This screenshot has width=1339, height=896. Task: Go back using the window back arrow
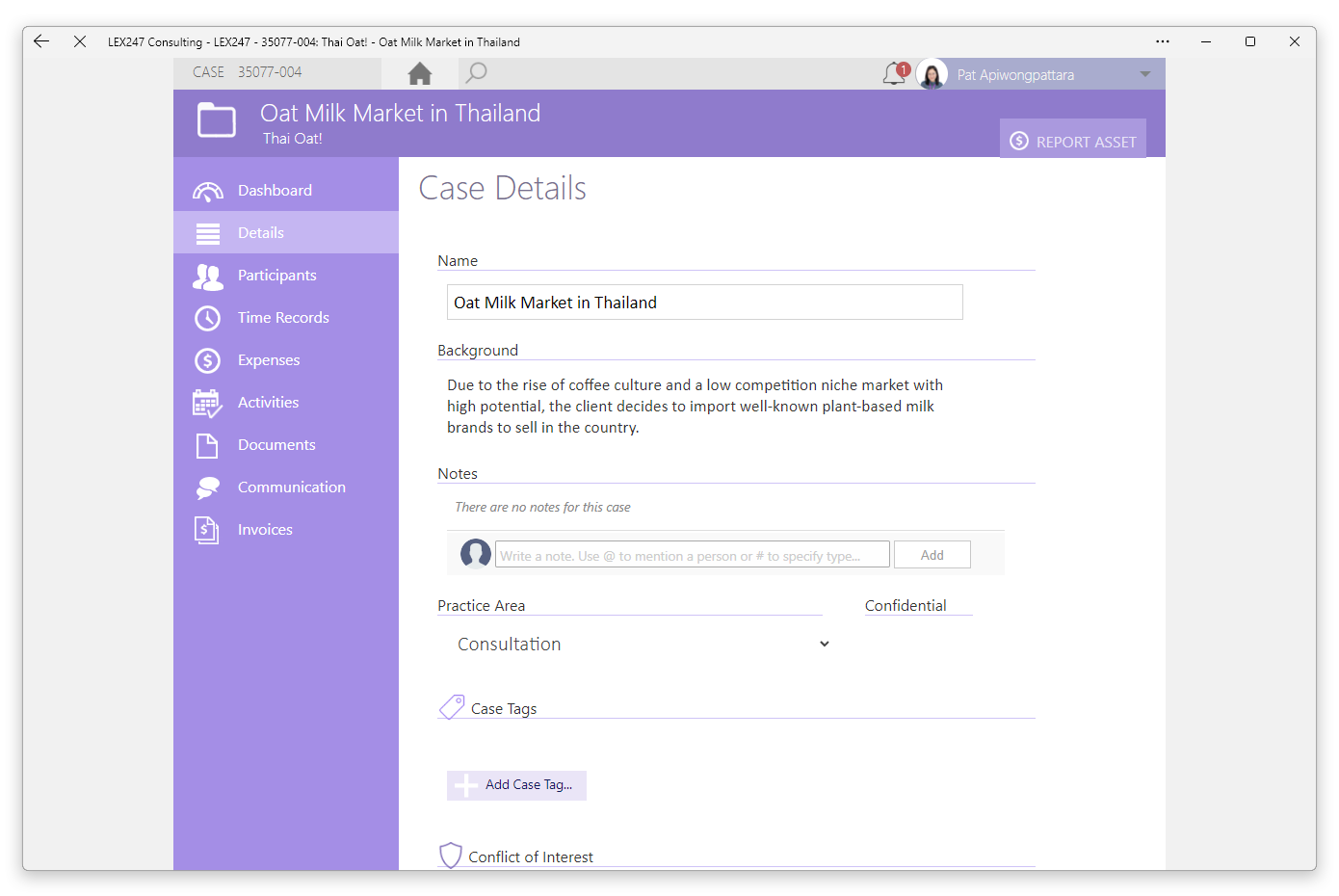coord(40,41)
